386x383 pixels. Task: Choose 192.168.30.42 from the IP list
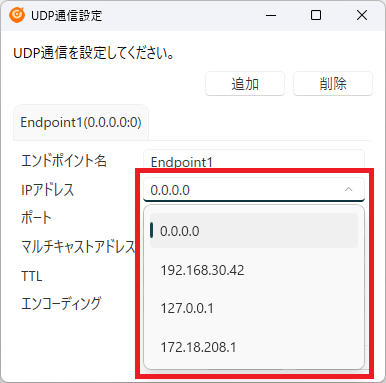254,270
